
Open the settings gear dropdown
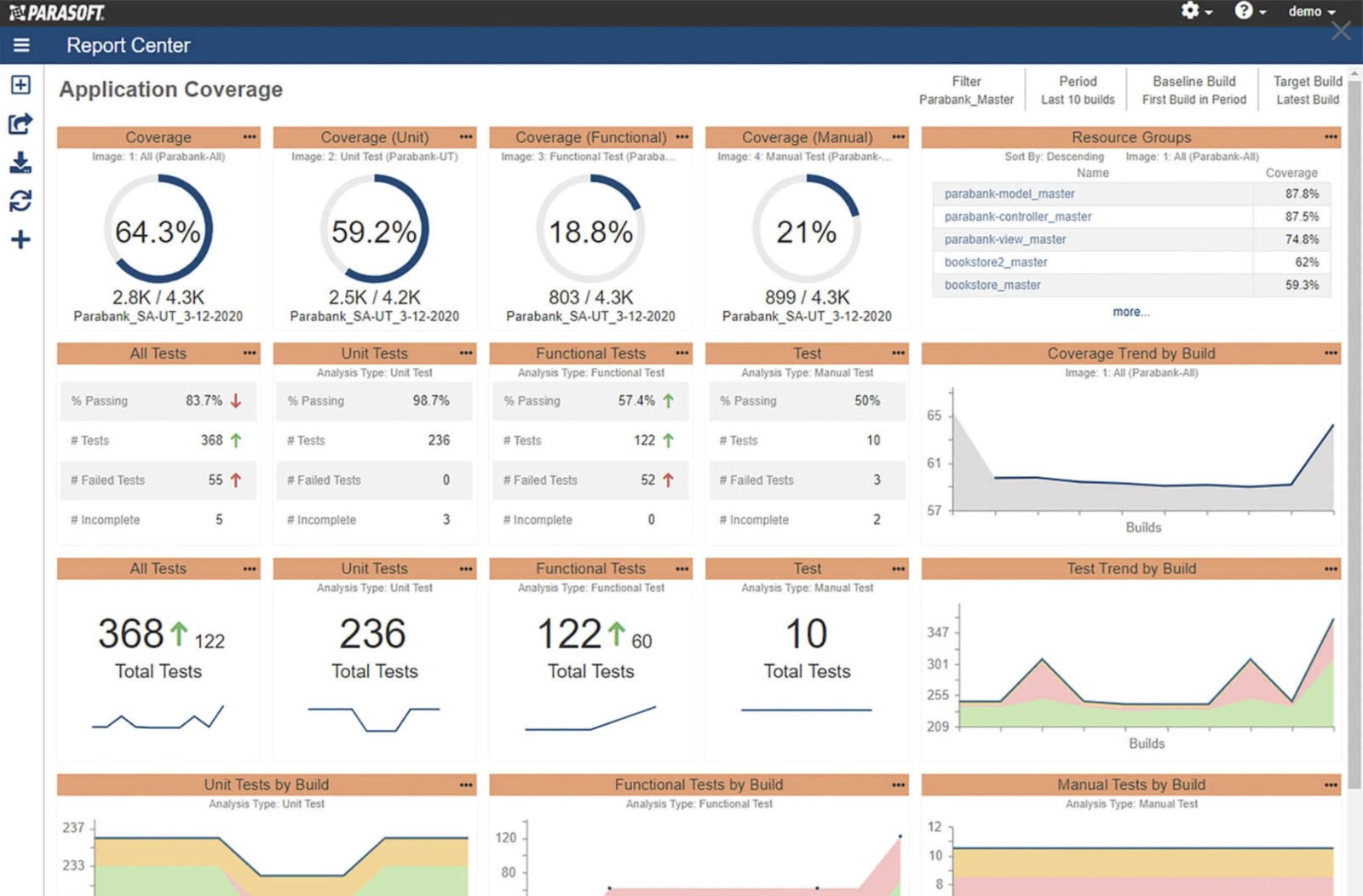(x=1196, y=11)
